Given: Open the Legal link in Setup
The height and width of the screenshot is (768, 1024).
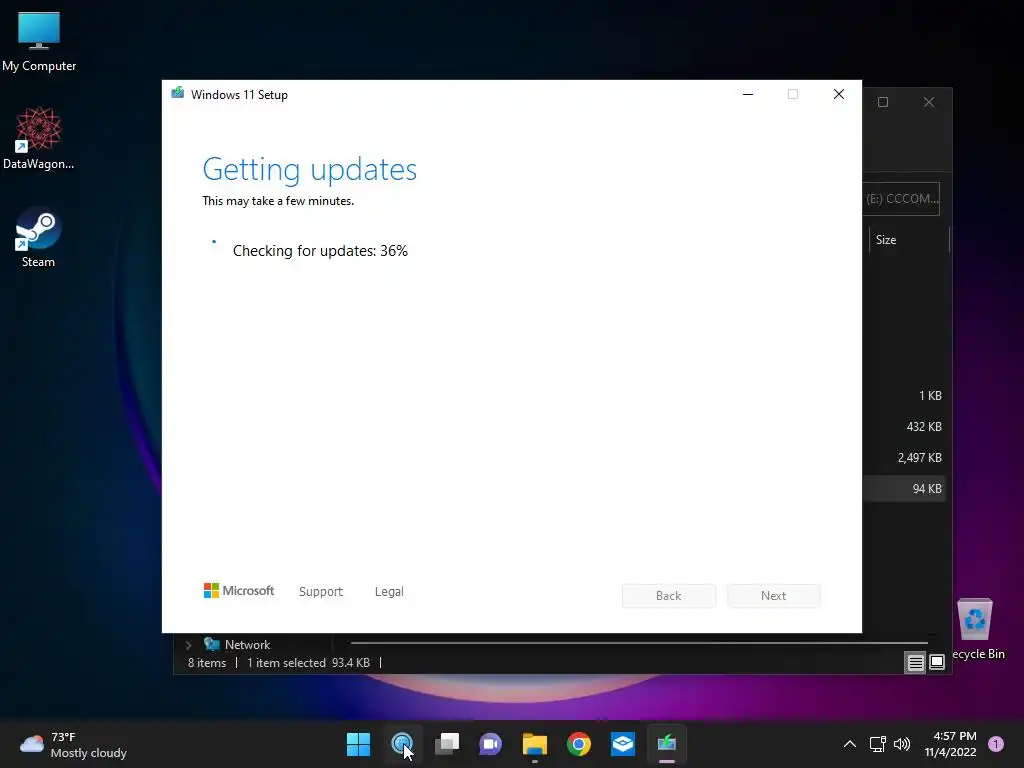Looking at the screenshot, I should coord(389,592).
